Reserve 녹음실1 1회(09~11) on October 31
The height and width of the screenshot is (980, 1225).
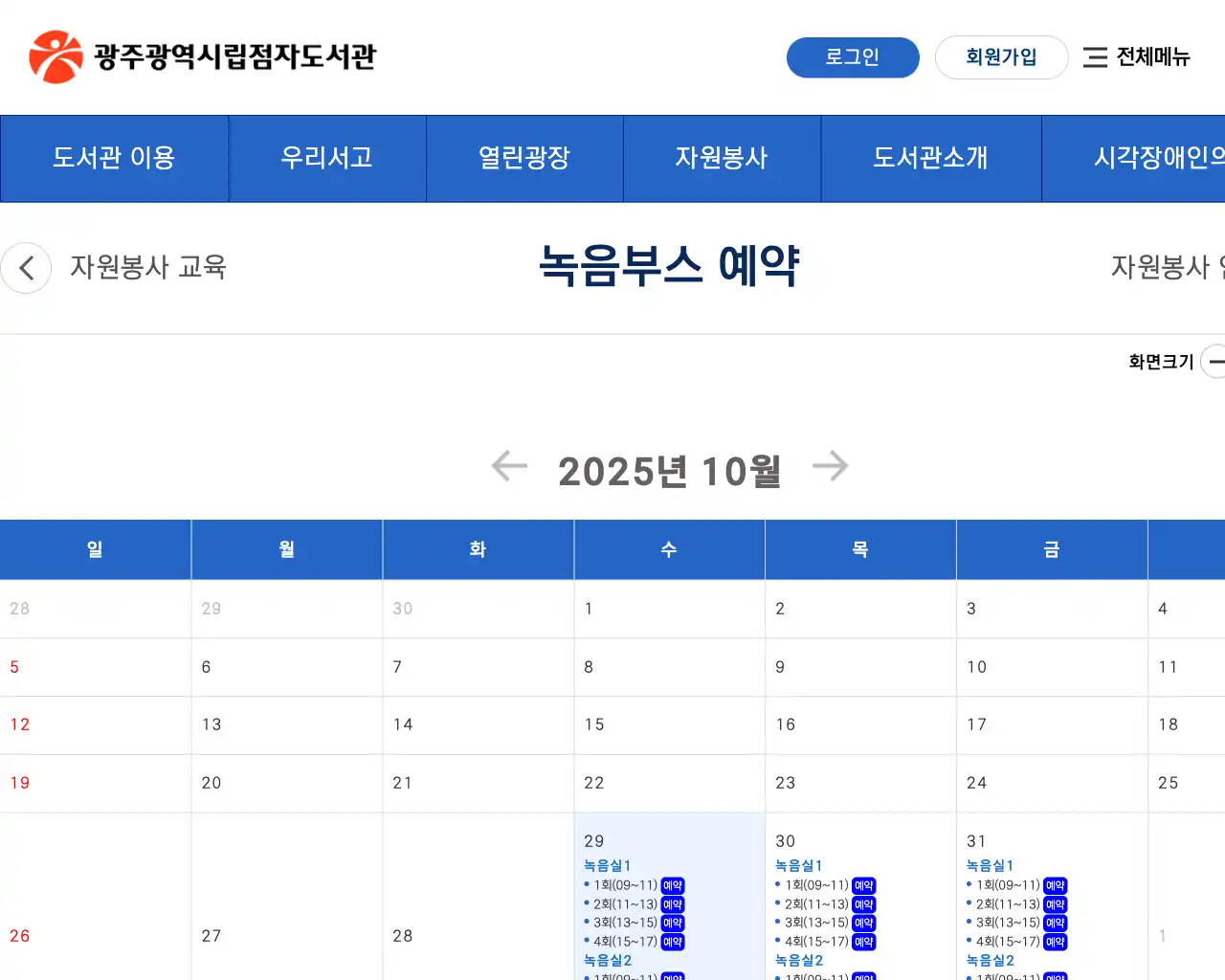coord(1056,886)
